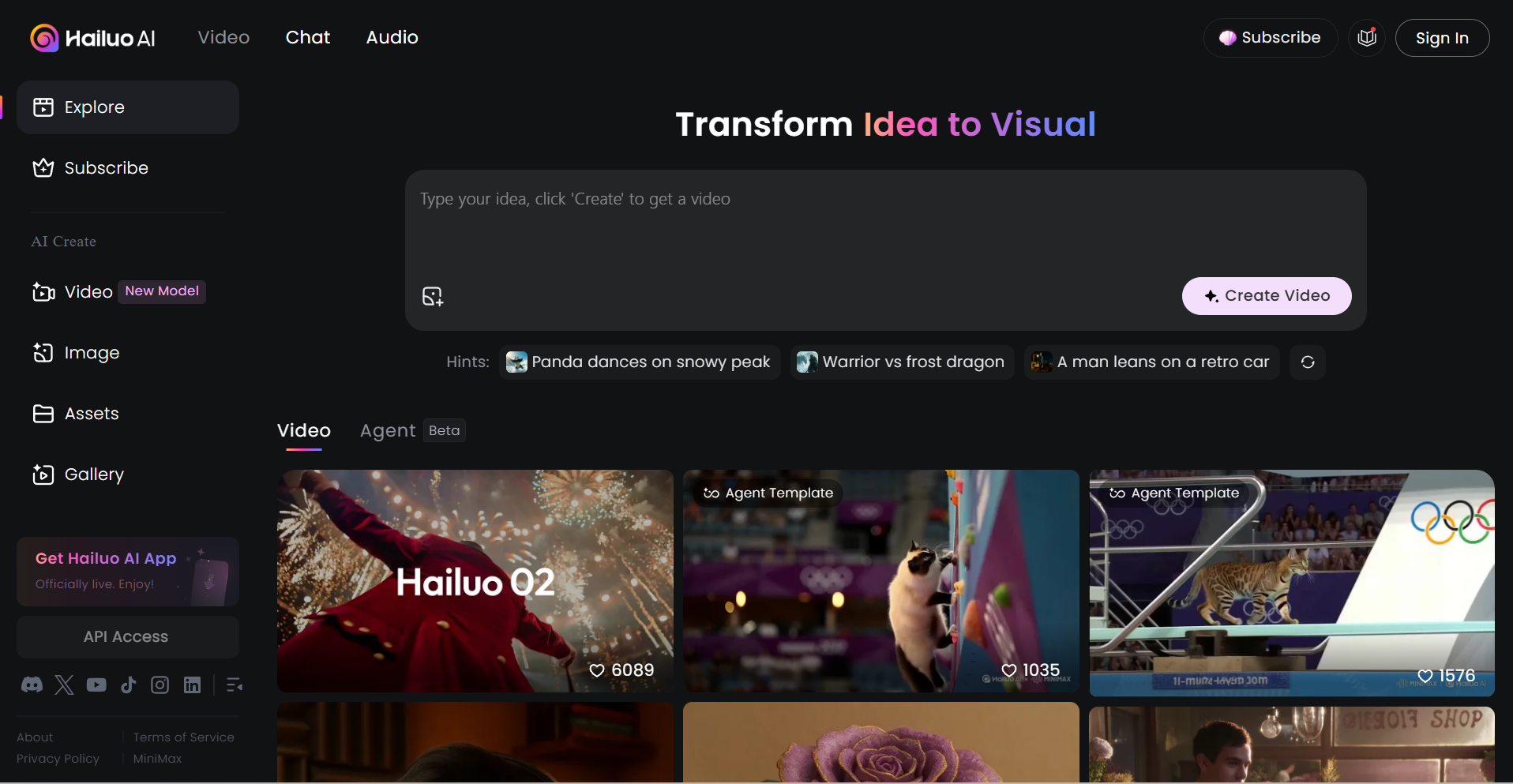This screenshot has height=784, width=1513.
Task: Open the About link
Action: pyautogui.click(x=35, y=737)
